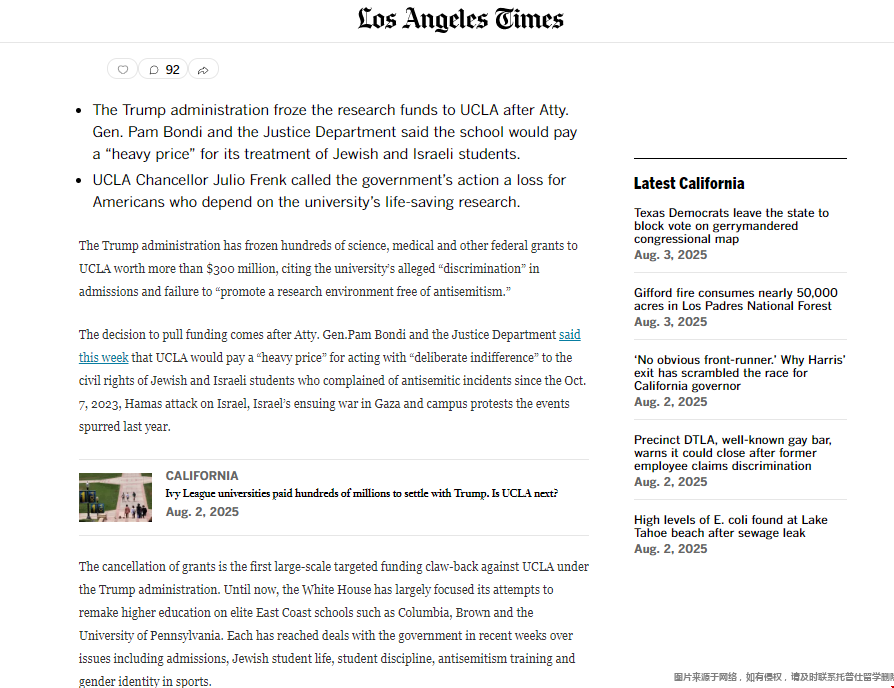Open Gifford fire Los Padres story
The image size is (894, 688).
(x=735, y=299)
